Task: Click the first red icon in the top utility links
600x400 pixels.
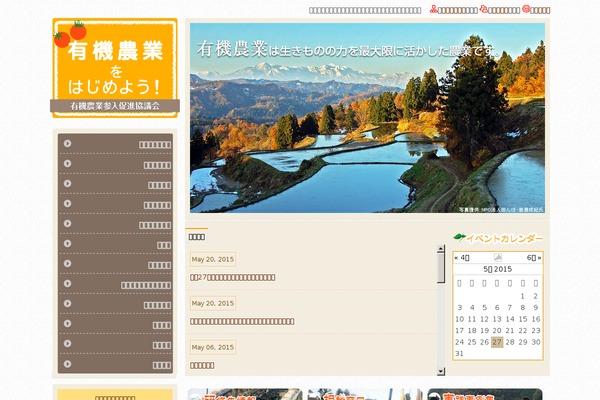Action: pos(433,9)
